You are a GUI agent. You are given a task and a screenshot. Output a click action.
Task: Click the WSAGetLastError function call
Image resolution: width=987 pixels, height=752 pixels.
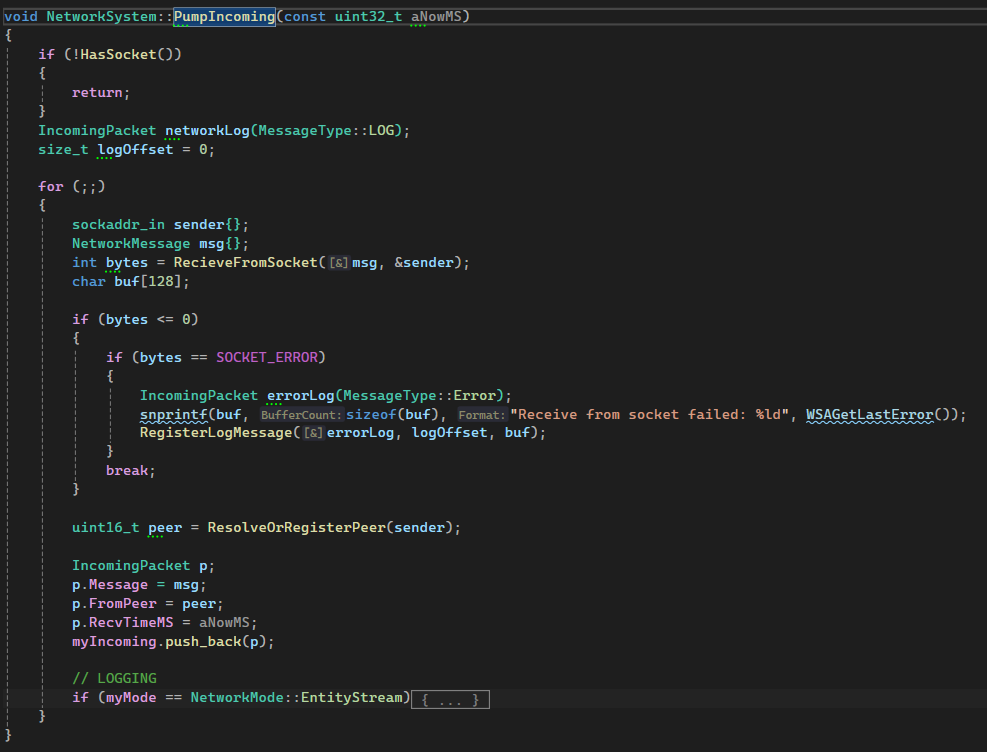point(869,414)
